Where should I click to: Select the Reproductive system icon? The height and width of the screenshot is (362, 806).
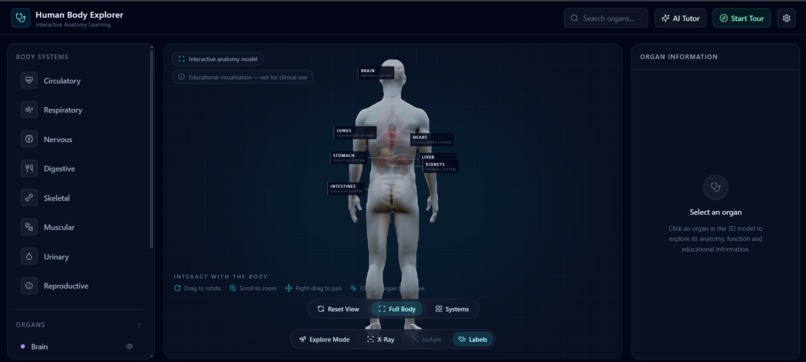pyautogui.click(x=29, y=286)
